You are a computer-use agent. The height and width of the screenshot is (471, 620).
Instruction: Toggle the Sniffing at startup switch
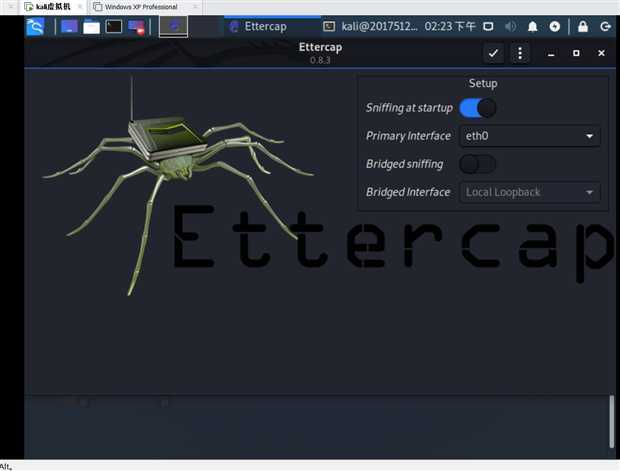[x=478, y=108]
